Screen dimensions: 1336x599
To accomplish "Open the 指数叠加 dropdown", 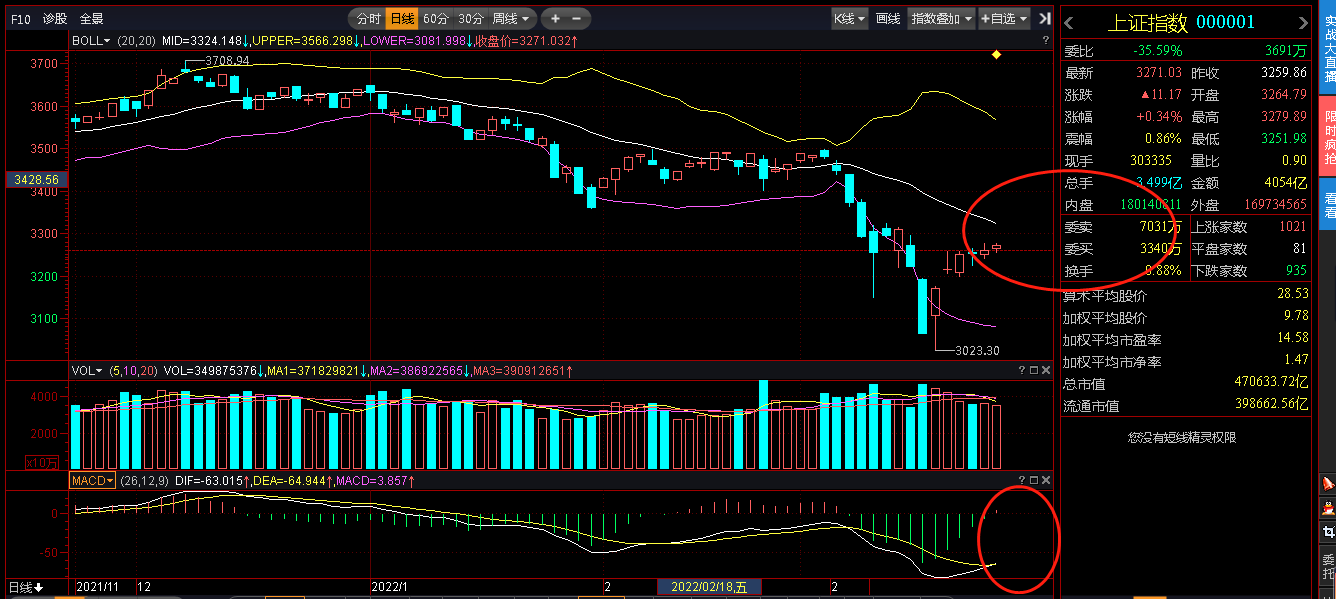I will click(x=941, y=18).
